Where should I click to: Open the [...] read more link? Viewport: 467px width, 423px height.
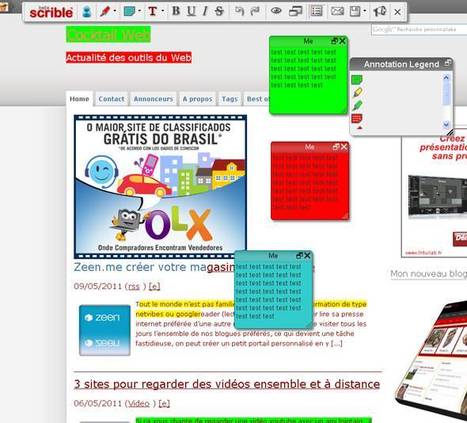pyautogui.click(x=336, y=343)
